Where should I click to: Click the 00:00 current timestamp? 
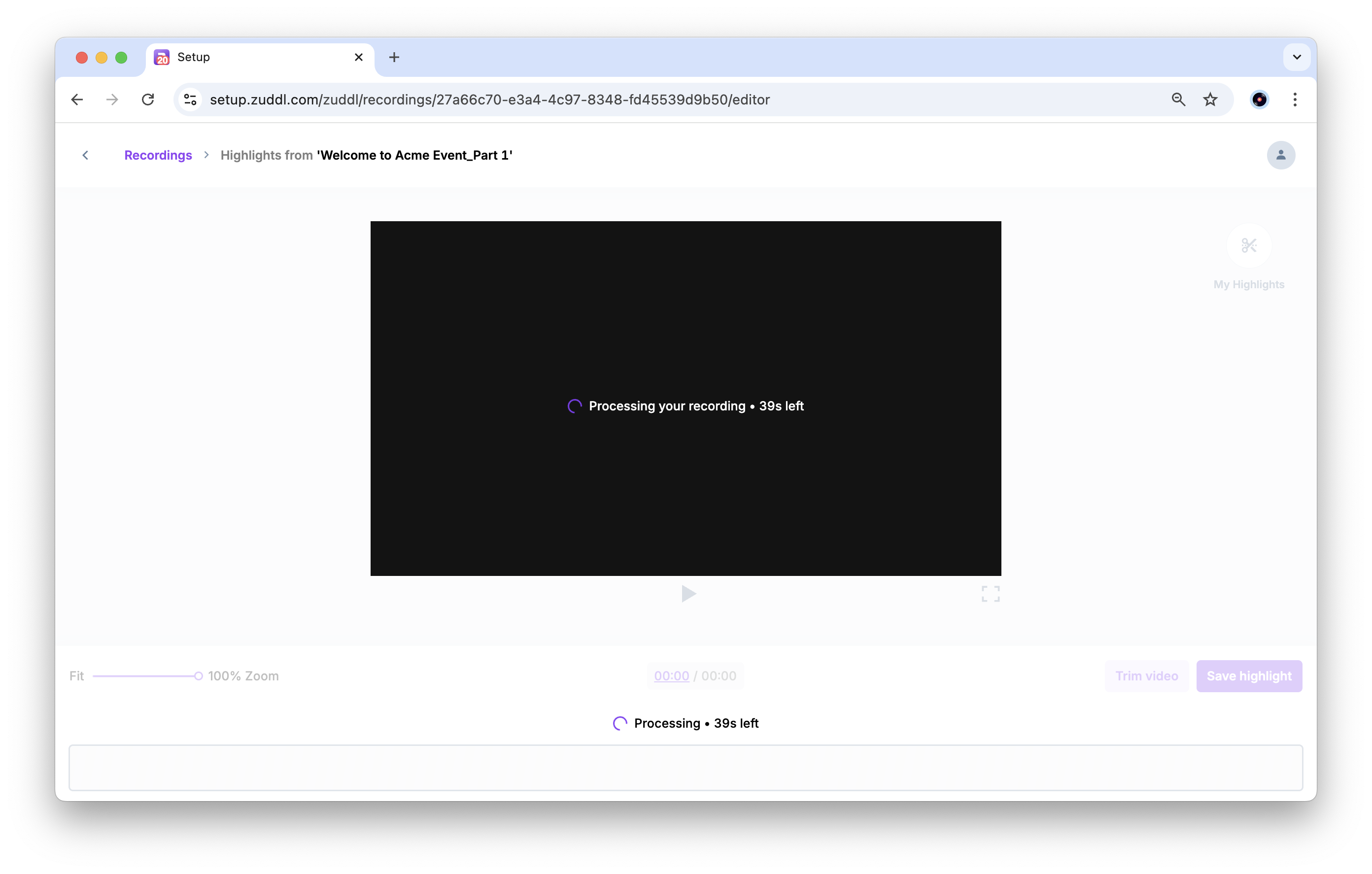[x=671, y=676]
